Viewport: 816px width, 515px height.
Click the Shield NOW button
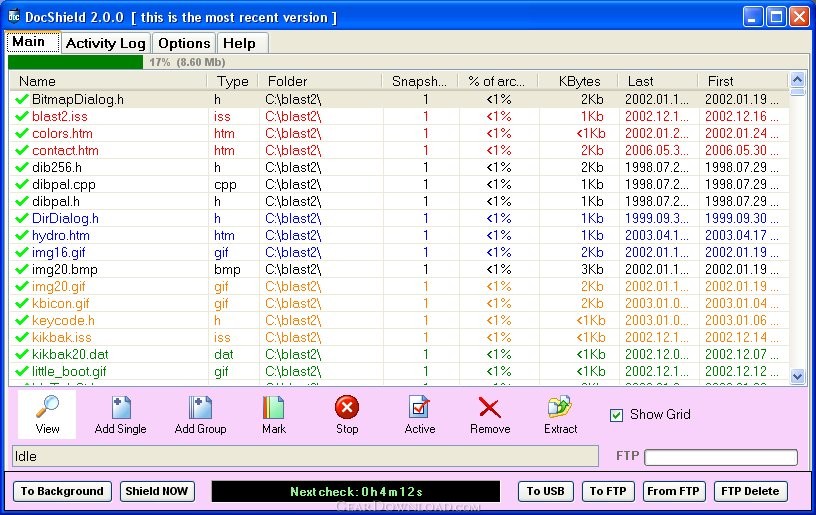point(157,491)
